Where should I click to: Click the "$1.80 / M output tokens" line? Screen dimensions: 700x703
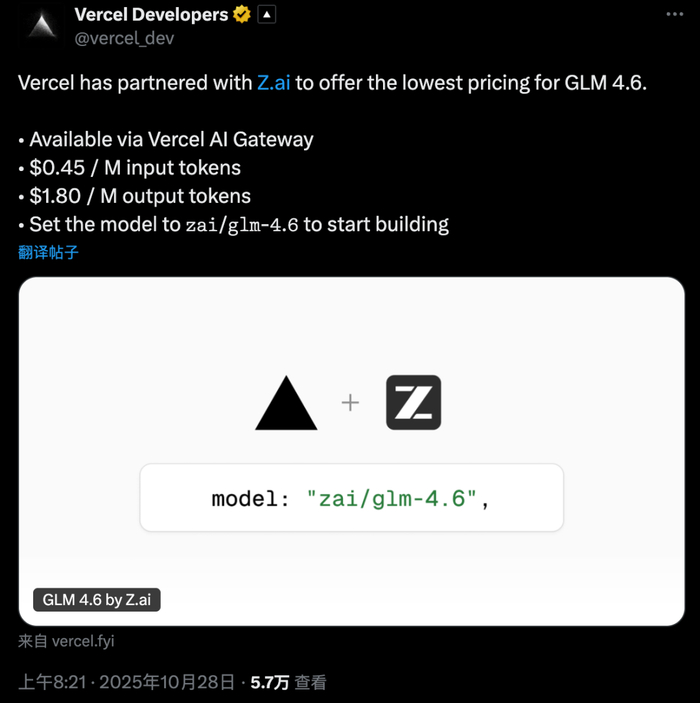(x=140, y=196)
